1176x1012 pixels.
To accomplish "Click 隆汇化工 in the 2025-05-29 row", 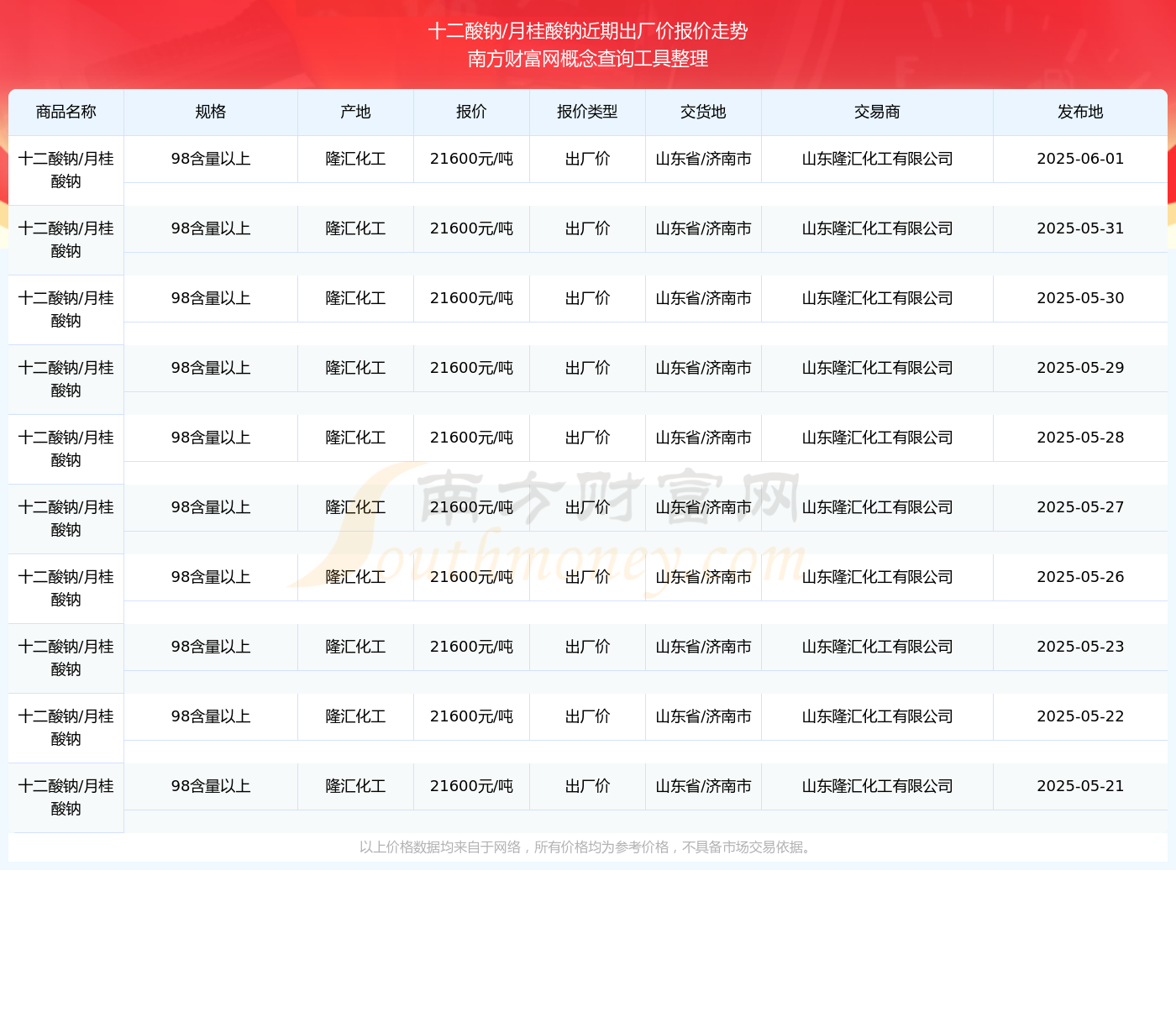I will [356, 368].
